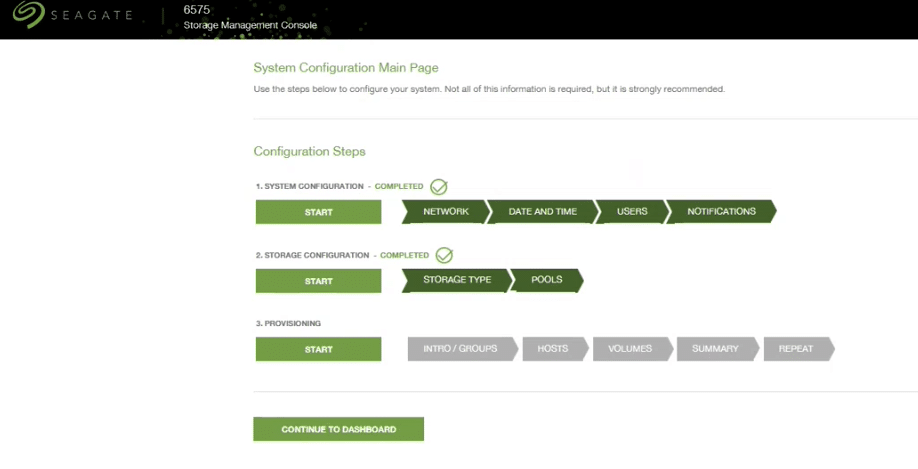
Task: Continue to Dashboard
Action: point(338,429)
